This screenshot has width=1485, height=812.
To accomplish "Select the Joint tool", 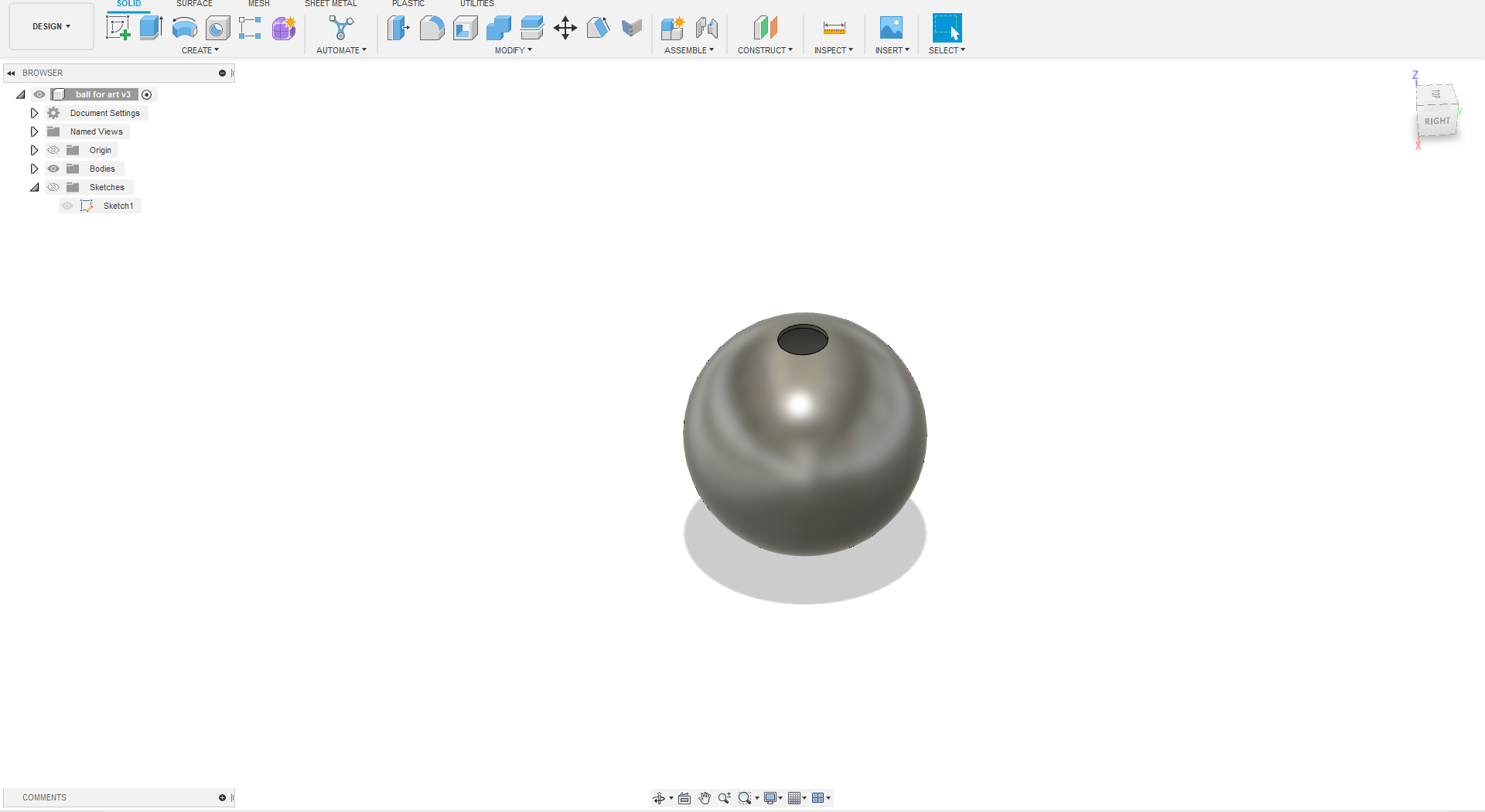I will [706, 29].
